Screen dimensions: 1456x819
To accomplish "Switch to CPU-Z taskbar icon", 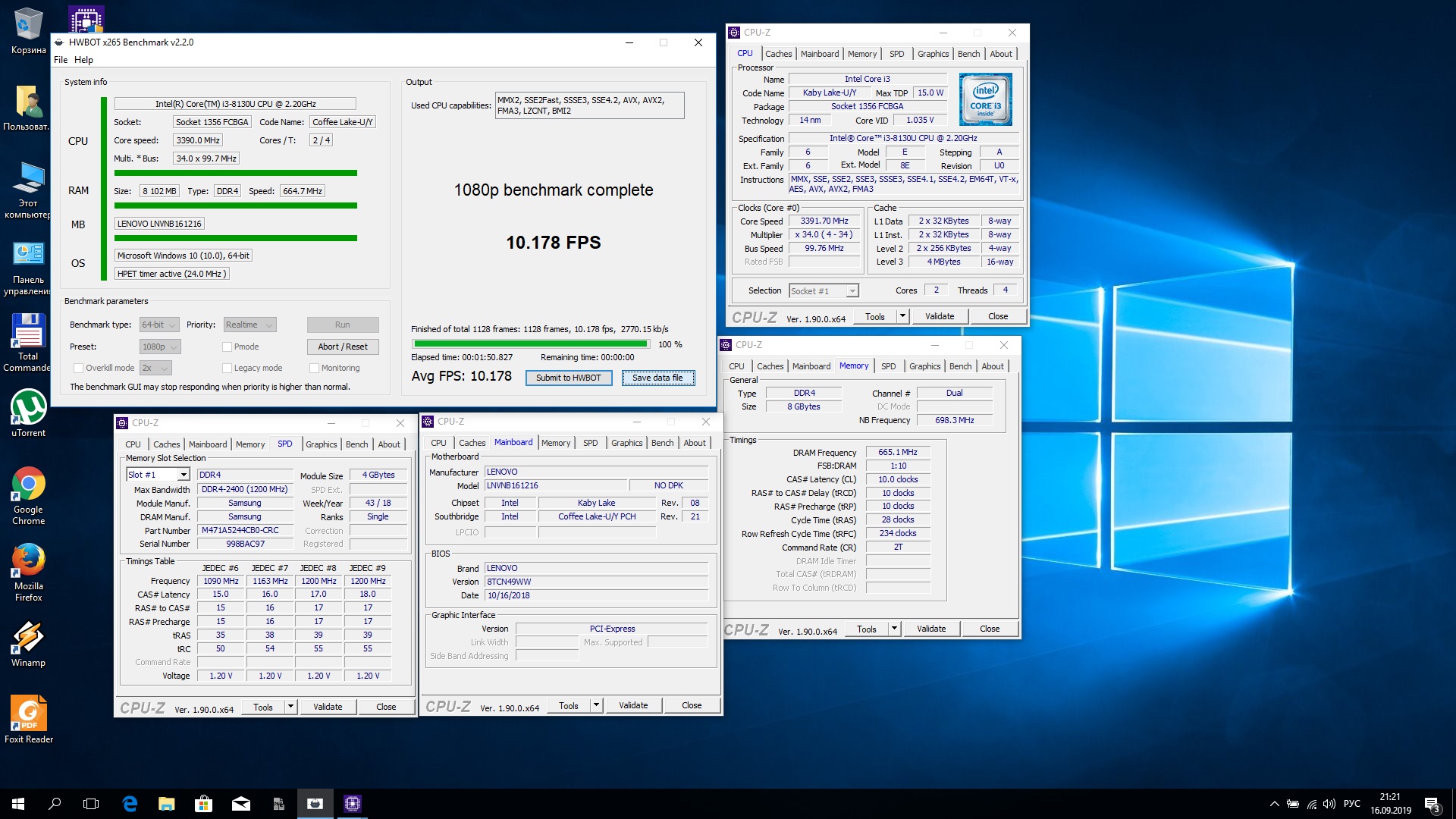I will pos(353,804).
